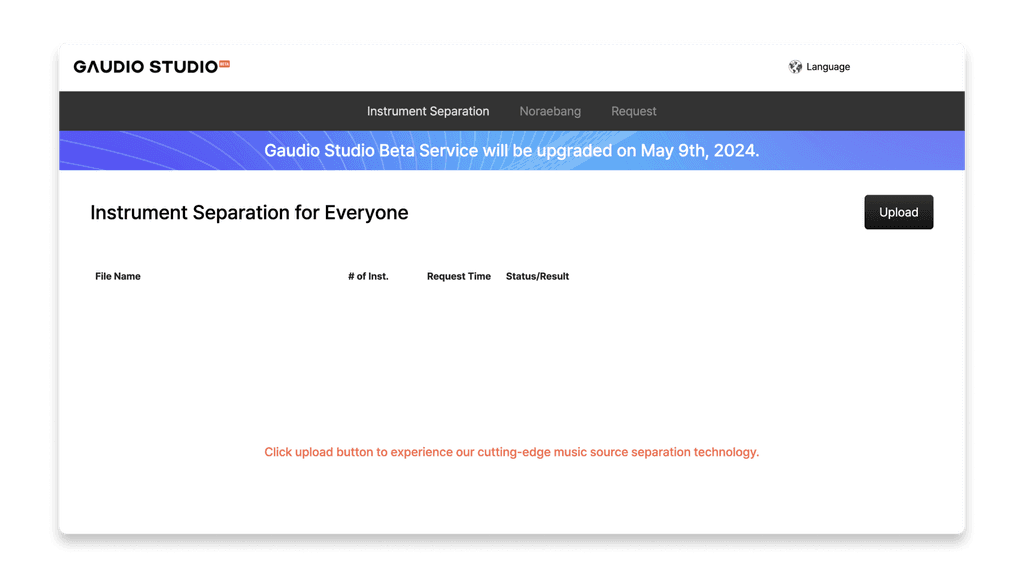Click the Status/Result column header
Viewport: 1024px width, 576px height.
click(537, 276)
